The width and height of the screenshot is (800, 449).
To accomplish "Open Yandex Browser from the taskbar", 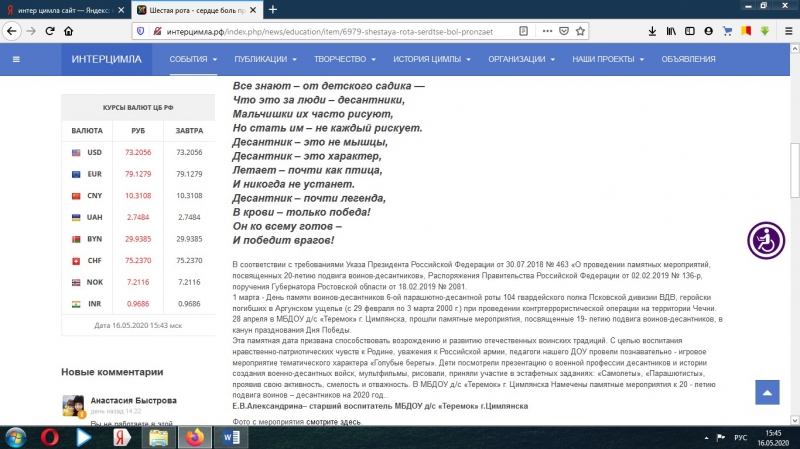I will click(x=121, y=438).
